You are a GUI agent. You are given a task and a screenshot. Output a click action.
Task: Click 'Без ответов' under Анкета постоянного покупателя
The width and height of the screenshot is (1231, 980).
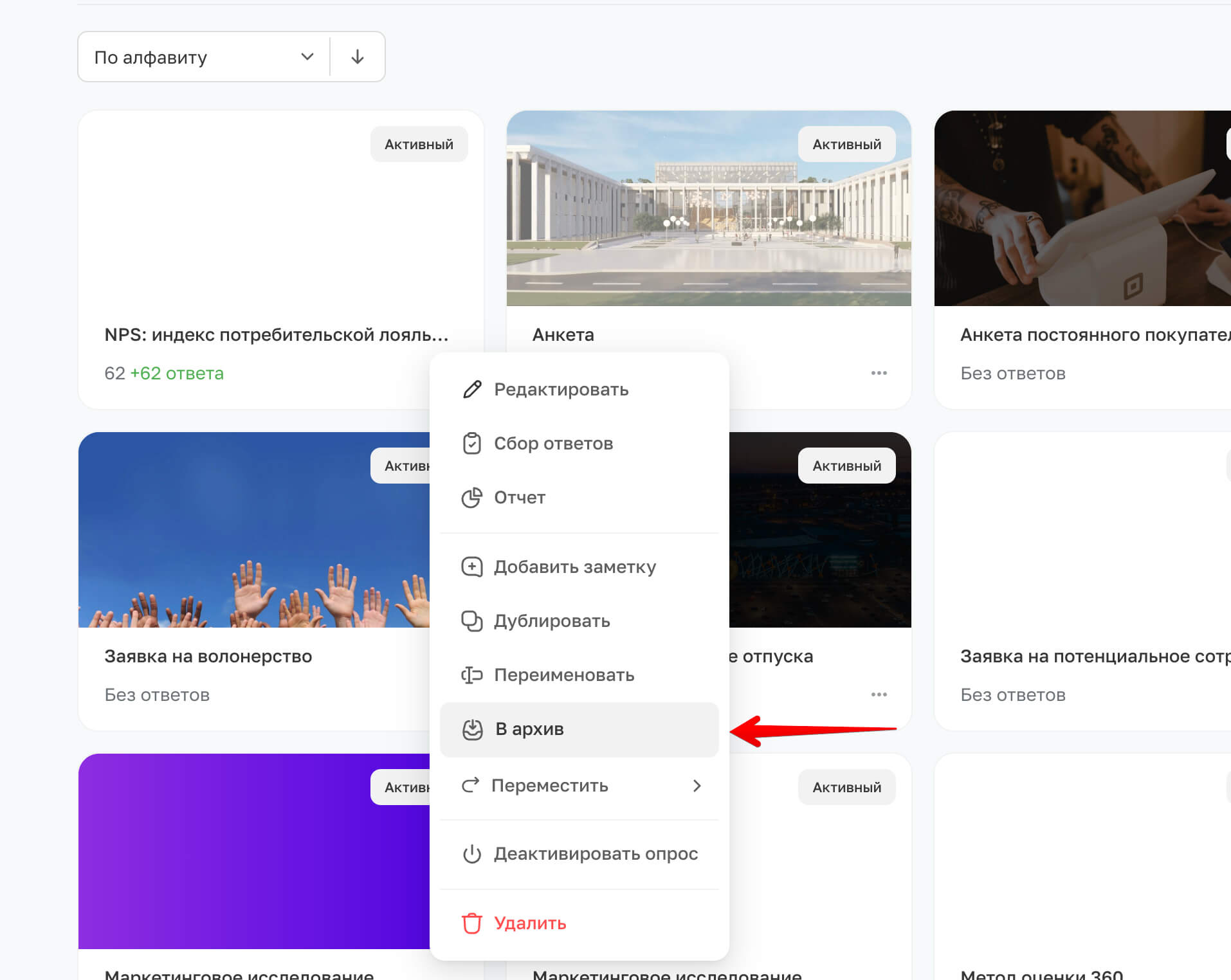(1013, 373)
